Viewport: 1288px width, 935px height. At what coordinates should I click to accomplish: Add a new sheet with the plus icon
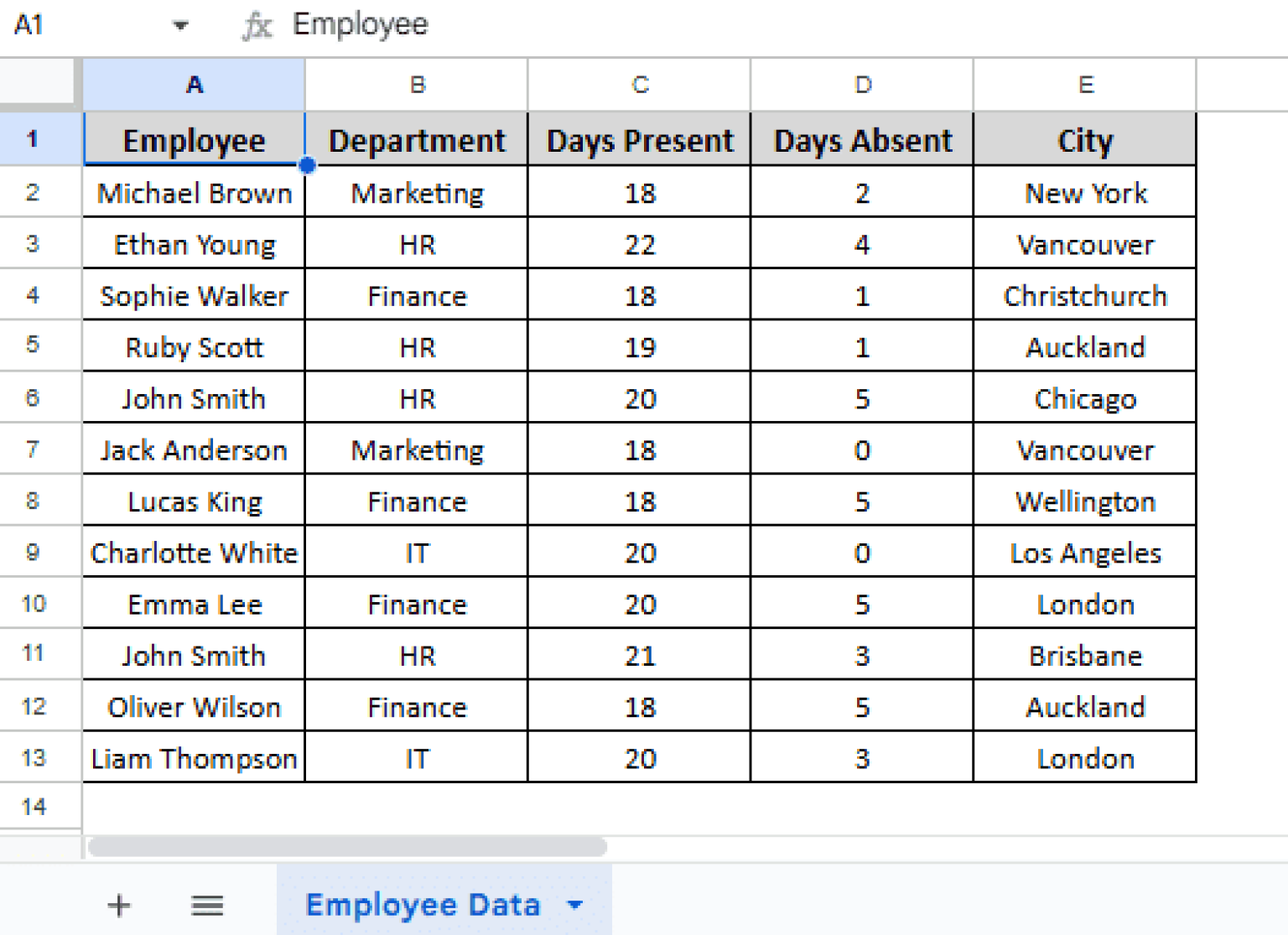tap(118, 906)
